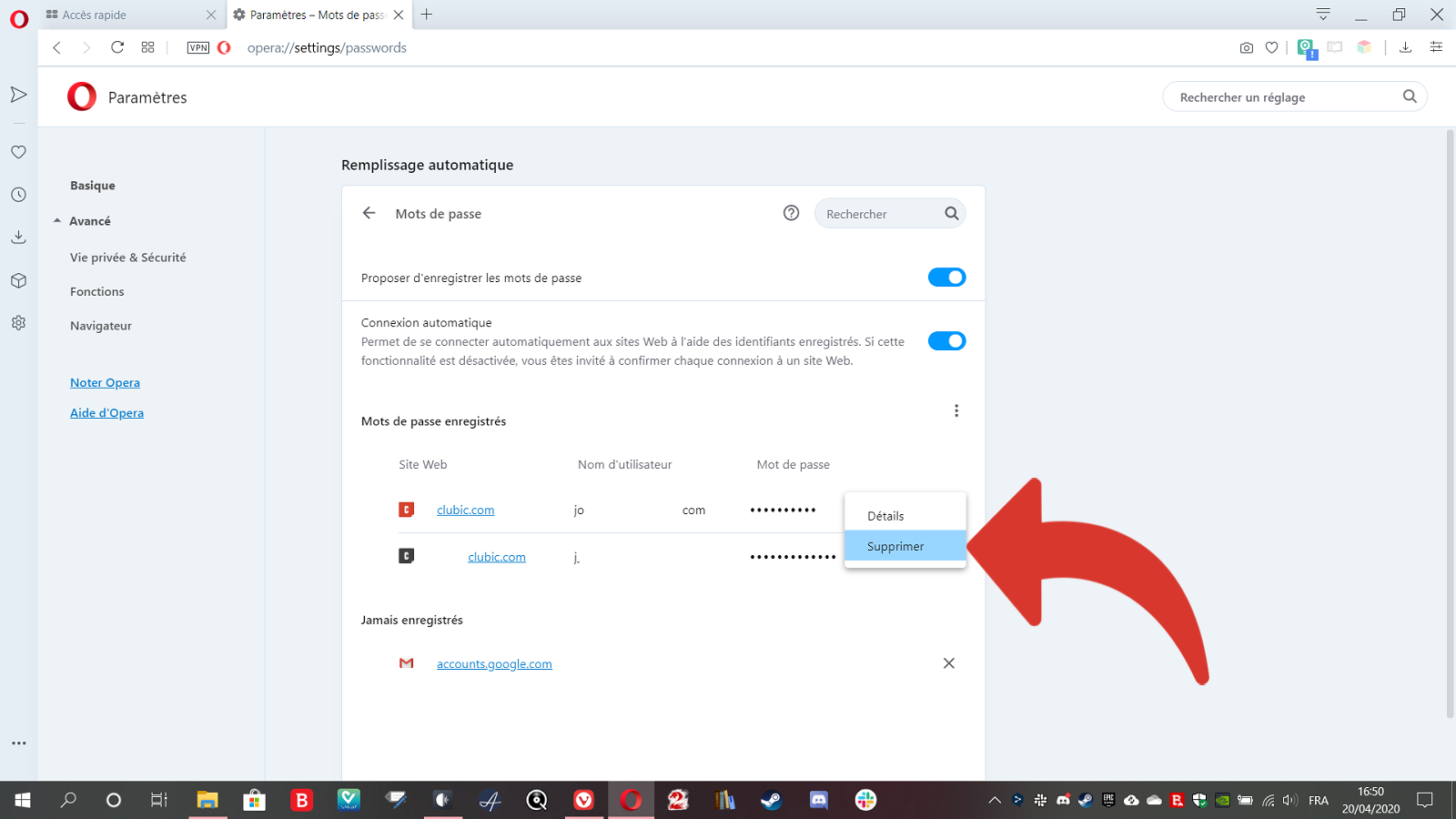Select Supprimer in the context menu
1456x819 pixels.
click(x=895, y=546)
